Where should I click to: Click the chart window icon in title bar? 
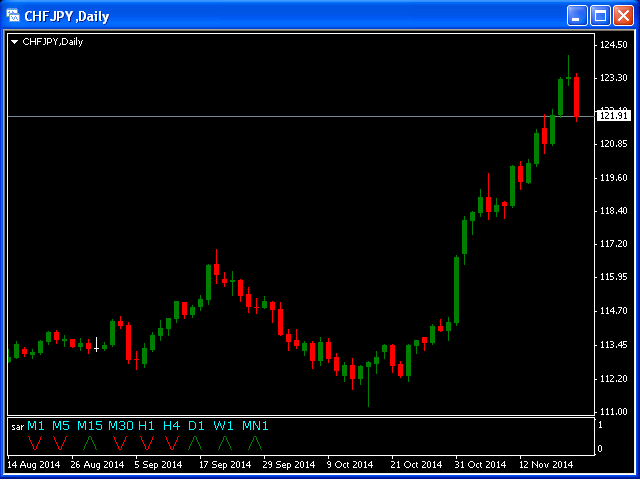(14, 16)
